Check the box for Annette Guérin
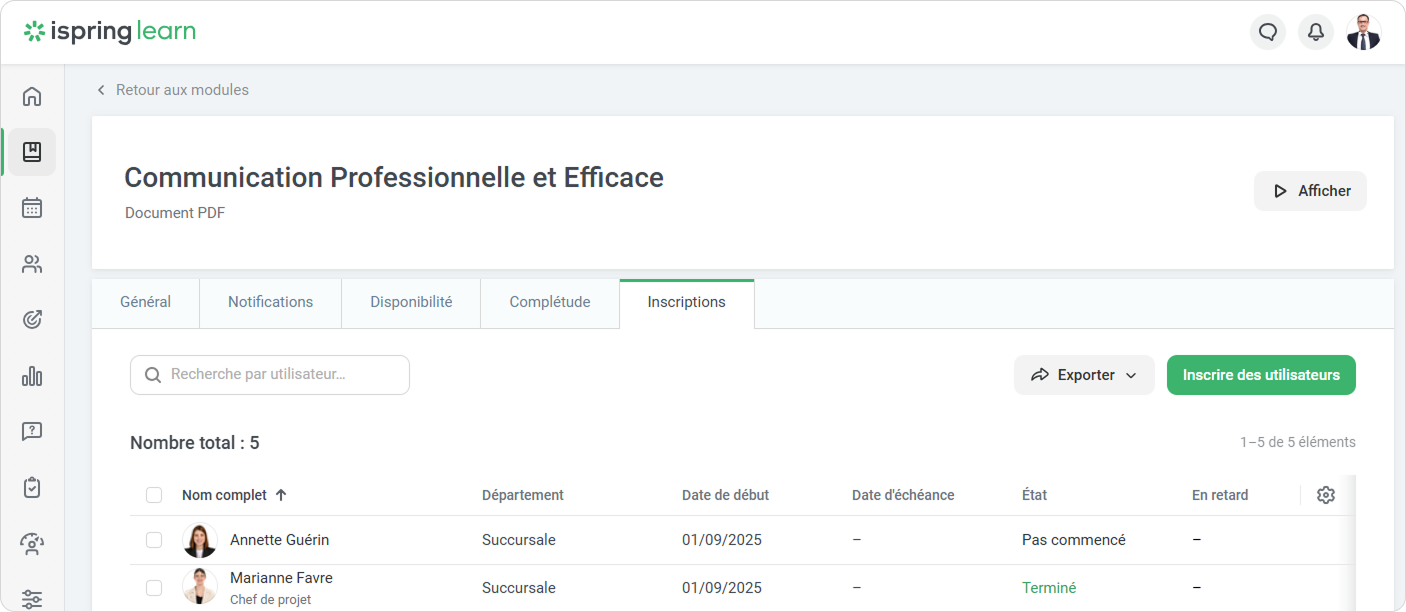The width and height of the screenshot is (1406, 612). [154, 540]
